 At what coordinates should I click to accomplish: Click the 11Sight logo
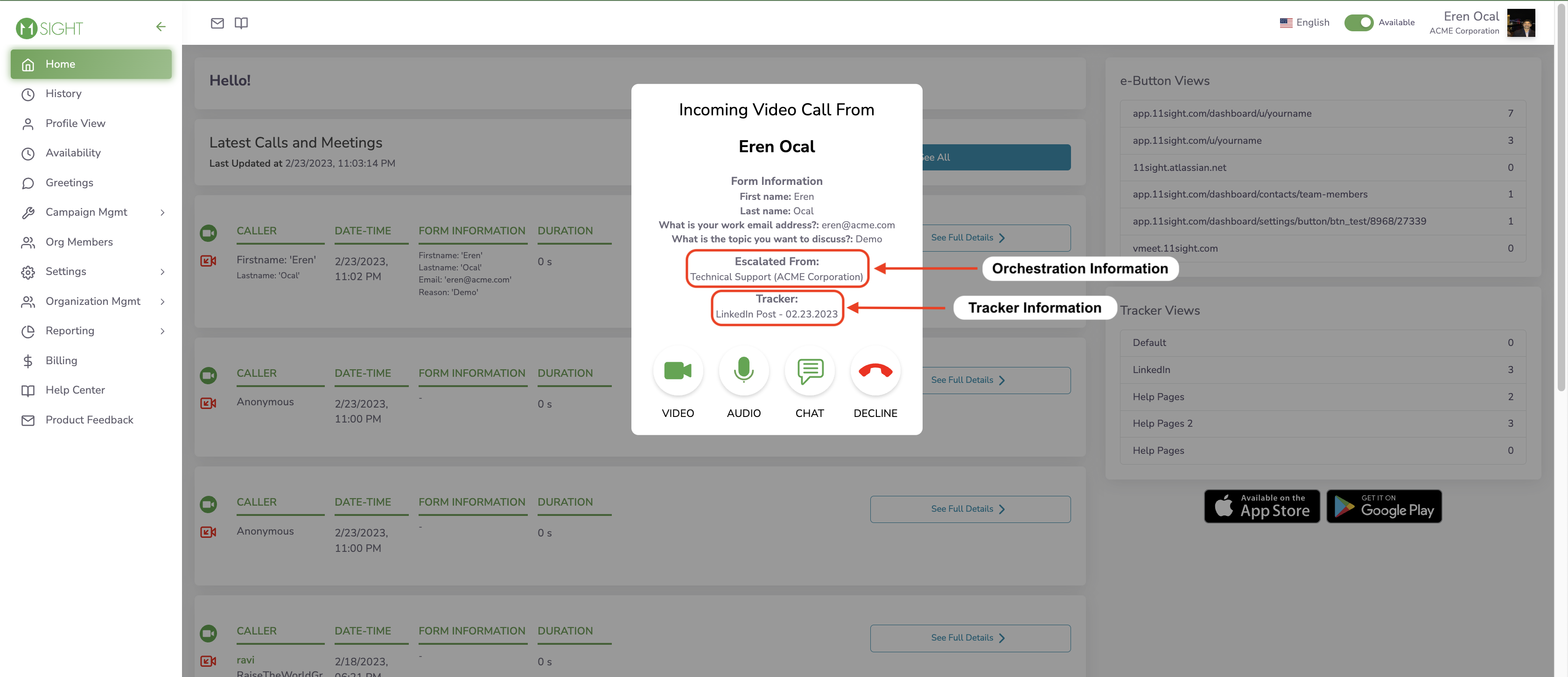click(49, 28)
